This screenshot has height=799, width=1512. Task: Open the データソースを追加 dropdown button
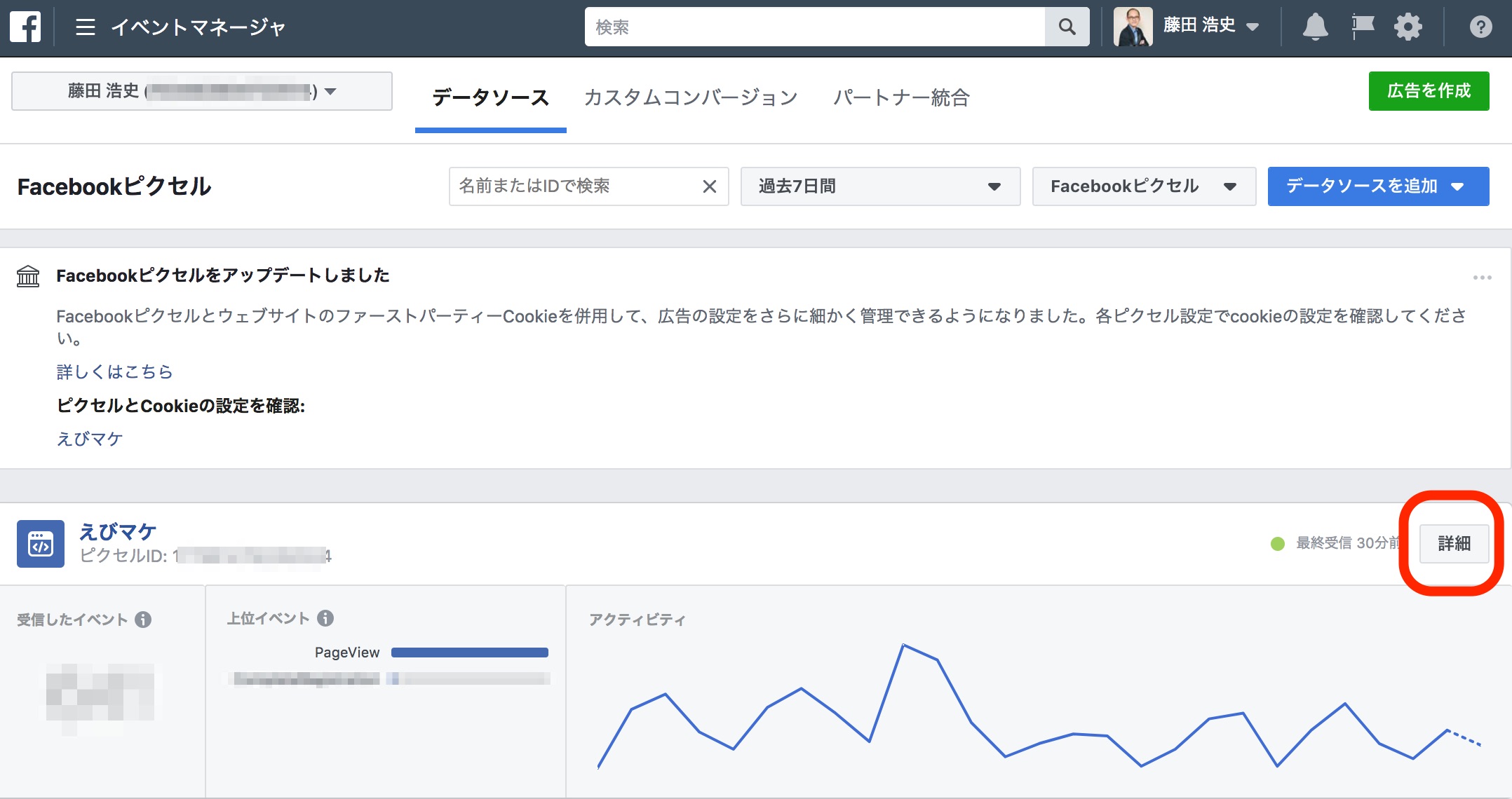point(1378,186)
